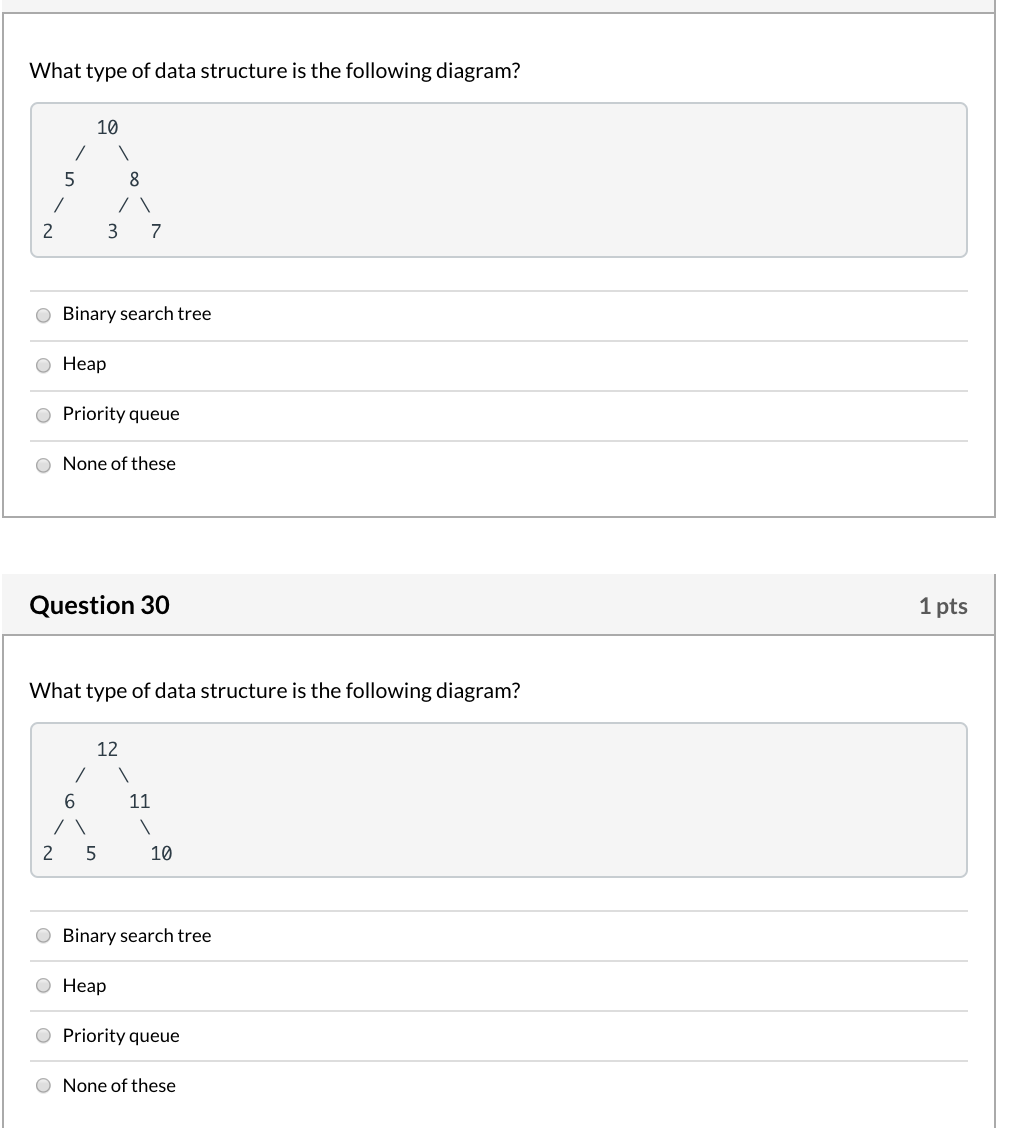Select Binary search tree for Question 30
Image resolution: width=1022 pixels, height=1128 pixels.
(43, 936)
